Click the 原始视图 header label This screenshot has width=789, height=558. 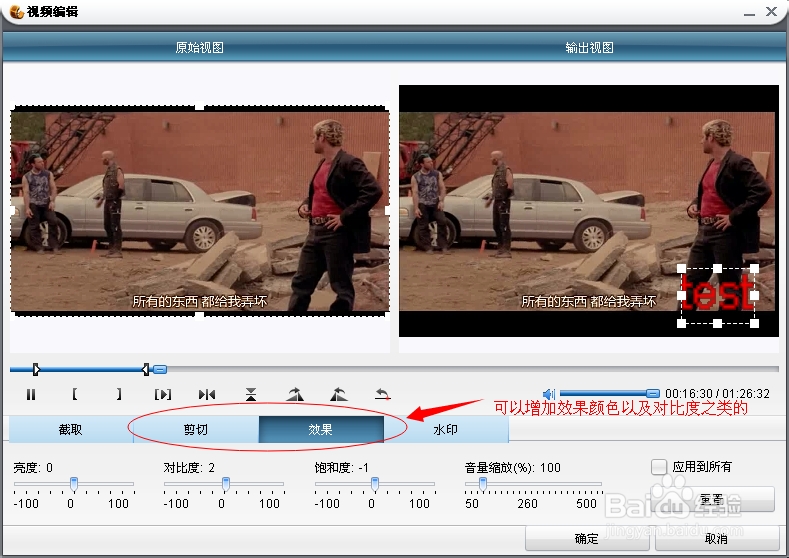(199, 48)
